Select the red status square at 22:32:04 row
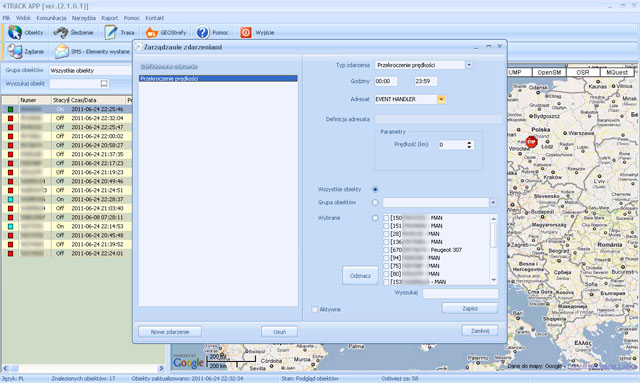The height and width of the screenshot is (383, 640). click(11, 118)
